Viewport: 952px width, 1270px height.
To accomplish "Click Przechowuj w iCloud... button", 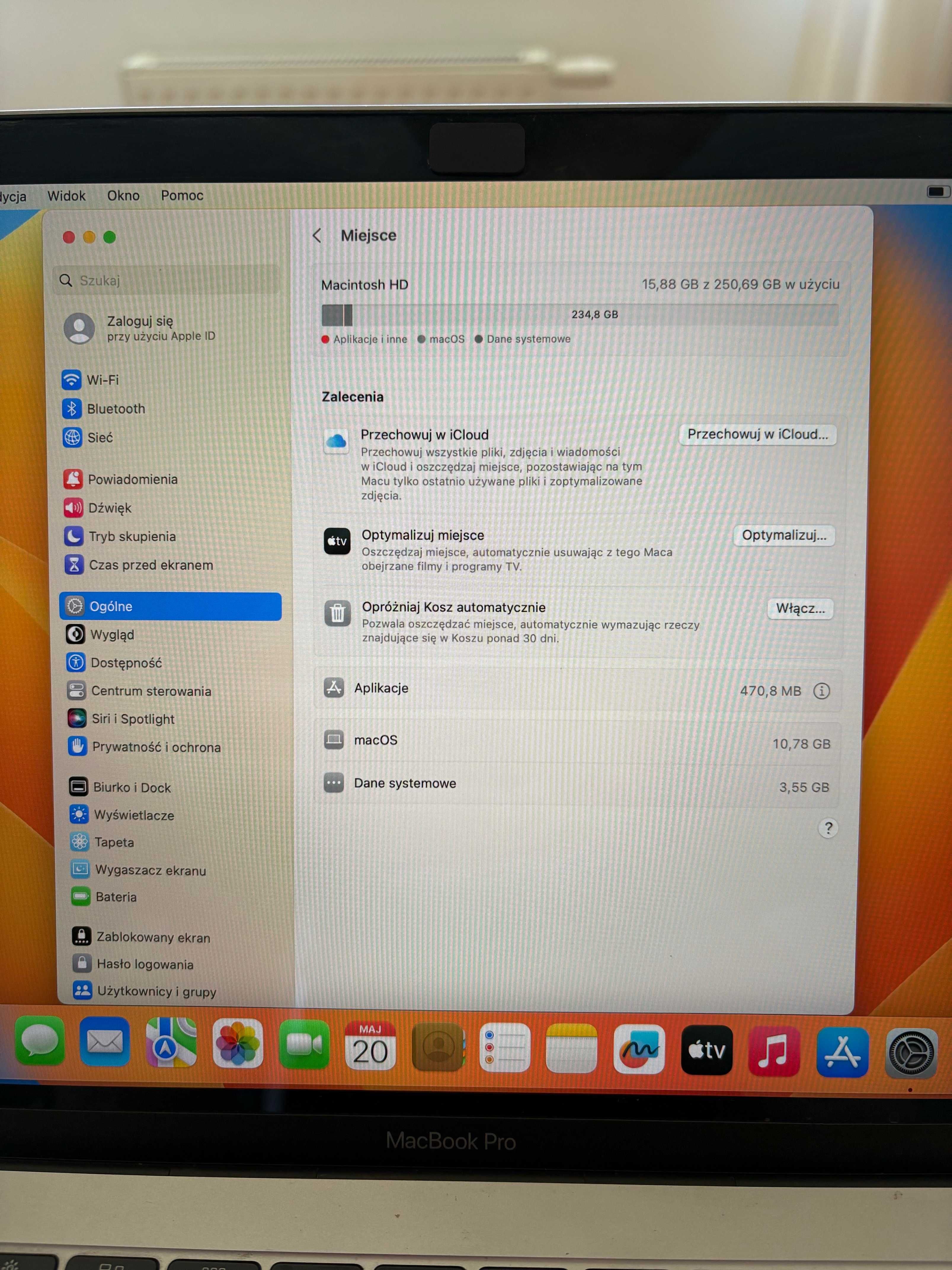I will coord(757,435).
